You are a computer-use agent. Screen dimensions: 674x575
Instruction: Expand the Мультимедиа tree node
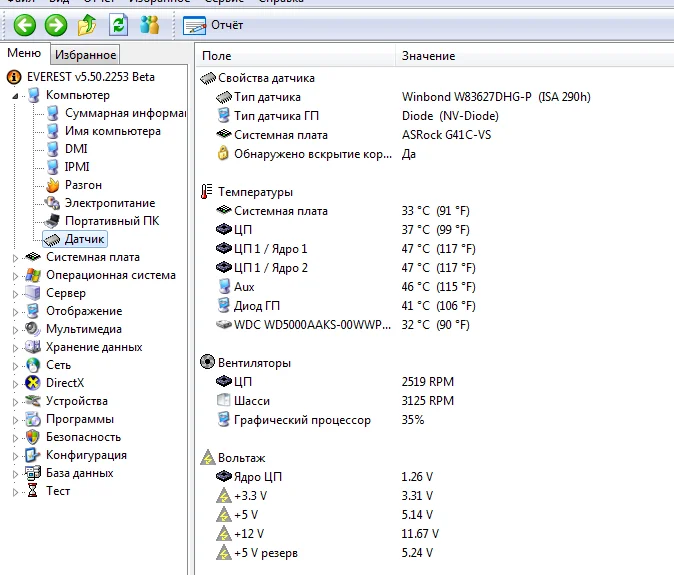tap(15, 330)
